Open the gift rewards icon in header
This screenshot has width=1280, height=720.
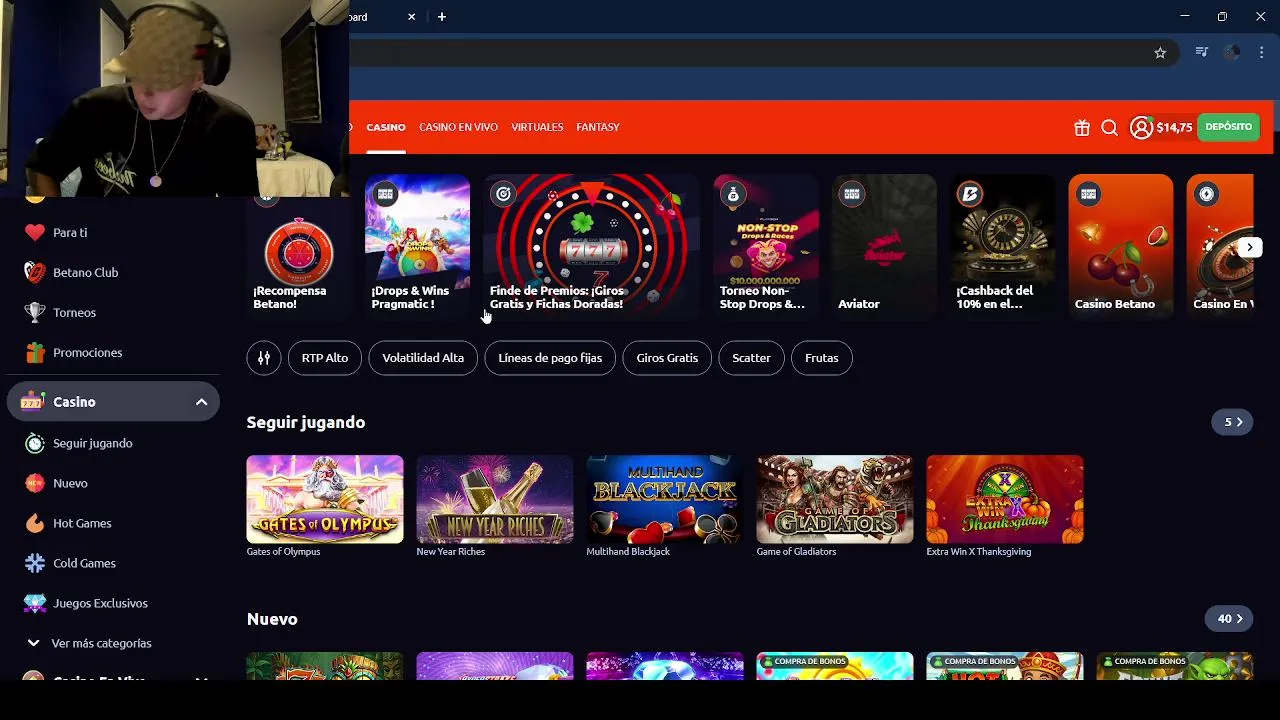[x=1082, y=128]
